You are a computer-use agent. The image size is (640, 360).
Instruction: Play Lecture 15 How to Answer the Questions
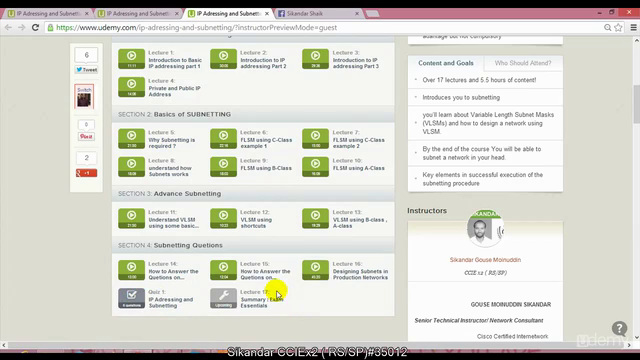223,270
